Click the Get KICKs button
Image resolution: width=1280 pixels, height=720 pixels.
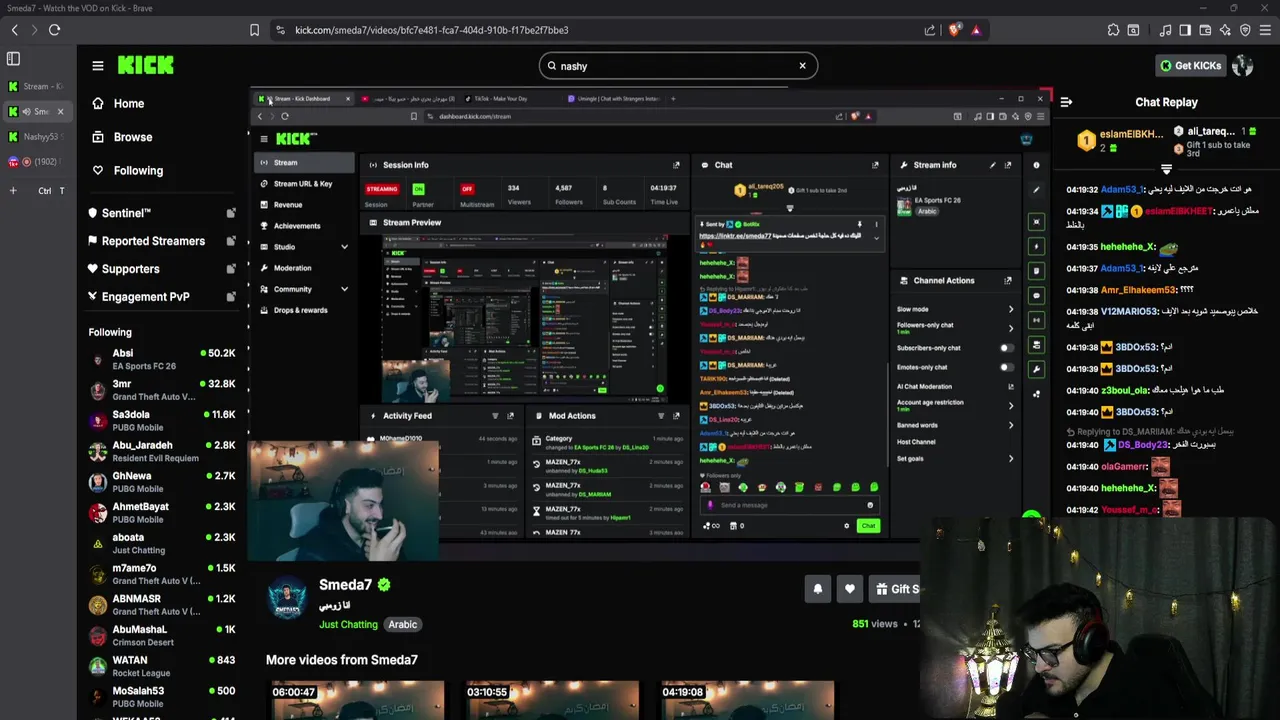1190,66
